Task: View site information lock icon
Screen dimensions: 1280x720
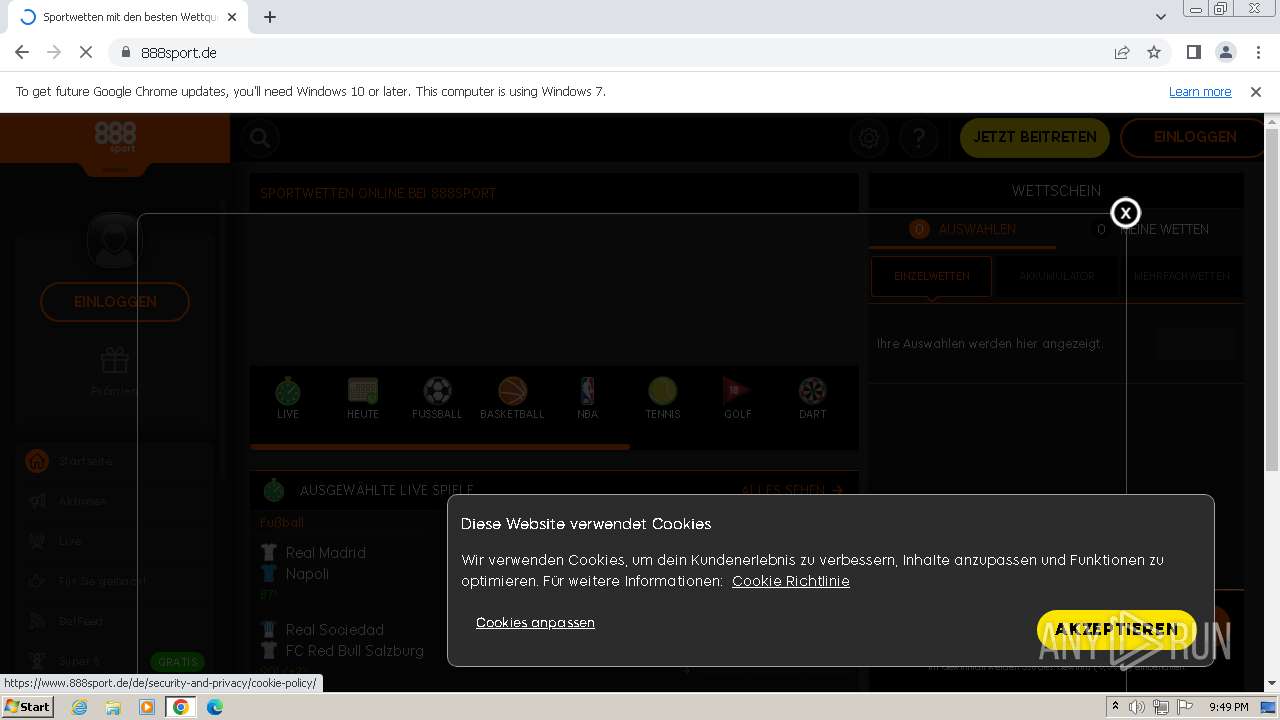Action: pos(125,53)
